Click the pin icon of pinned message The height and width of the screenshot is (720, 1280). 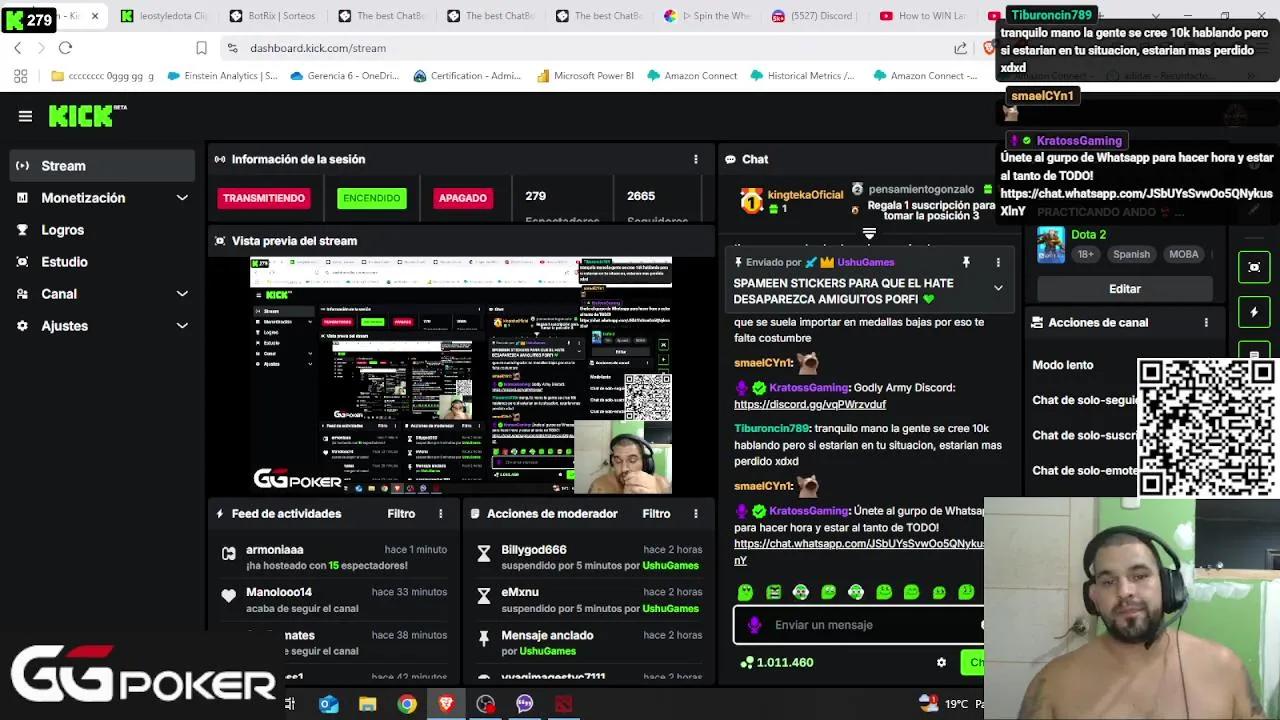tap(966, 262)
